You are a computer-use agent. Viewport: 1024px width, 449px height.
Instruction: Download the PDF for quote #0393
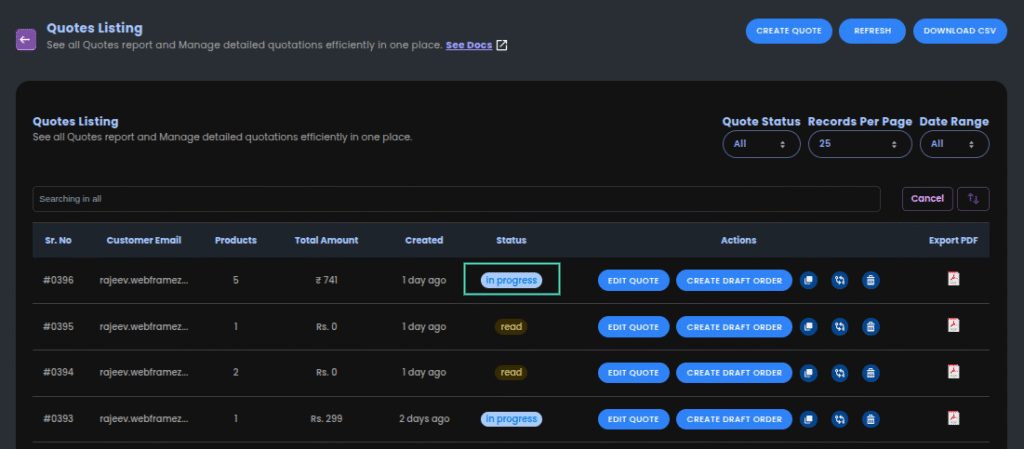(953, 417)
